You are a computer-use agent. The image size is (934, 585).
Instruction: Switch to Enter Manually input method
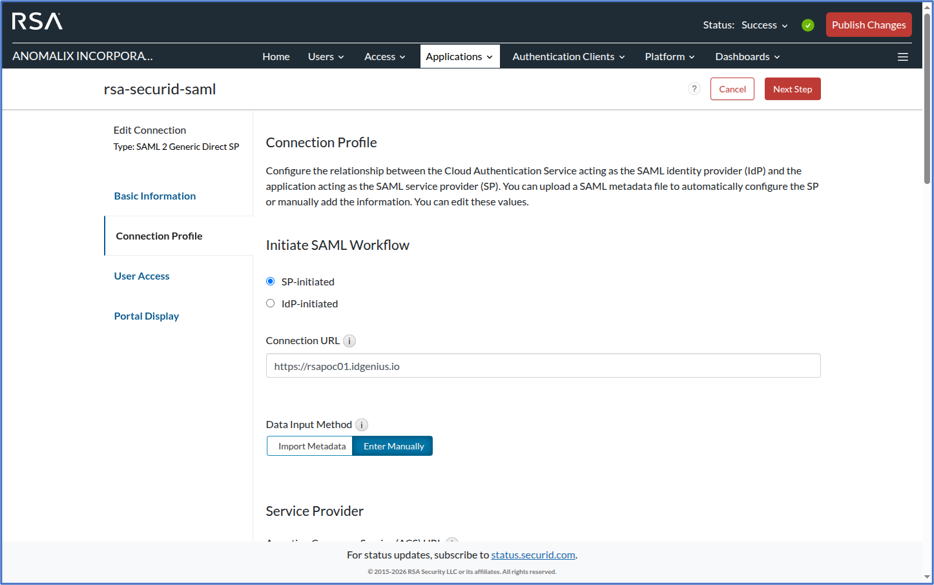(393, 446)
